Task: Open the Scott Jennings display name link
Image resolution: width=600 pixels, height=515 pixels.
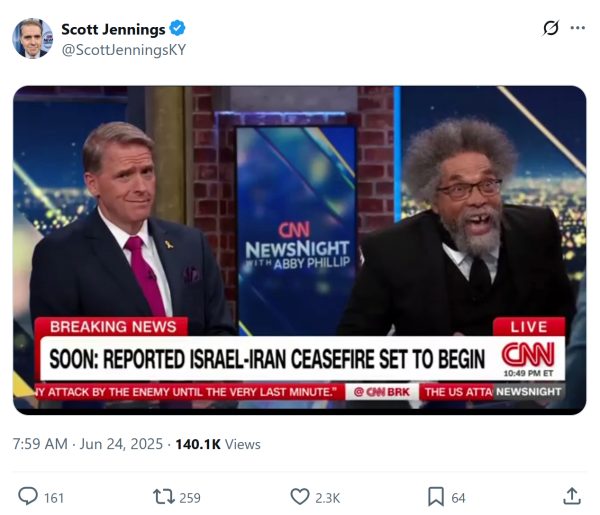Action: click(113, 28)
